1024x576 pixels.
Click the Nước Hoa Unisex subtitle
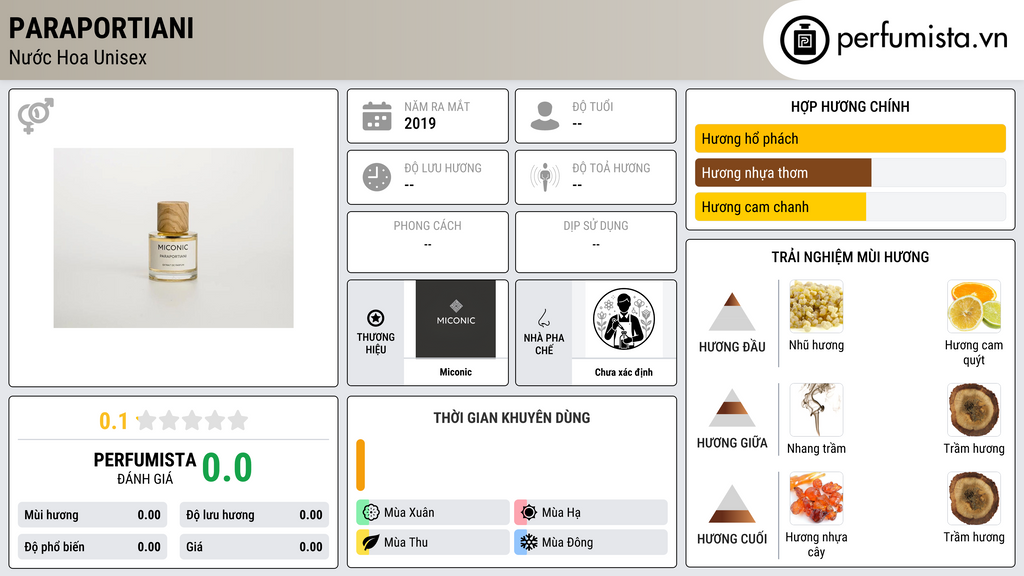click(78, 58)
